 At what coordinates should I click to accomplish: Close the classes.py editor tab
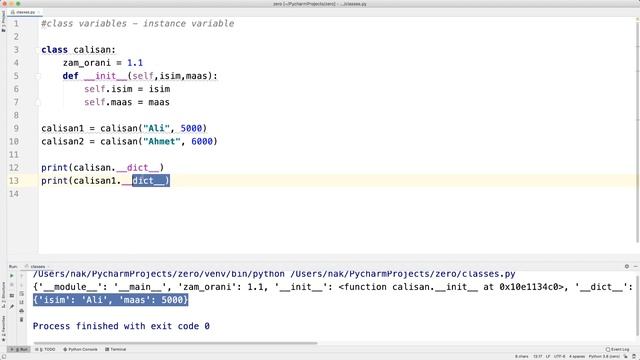[x=39, y=12]
